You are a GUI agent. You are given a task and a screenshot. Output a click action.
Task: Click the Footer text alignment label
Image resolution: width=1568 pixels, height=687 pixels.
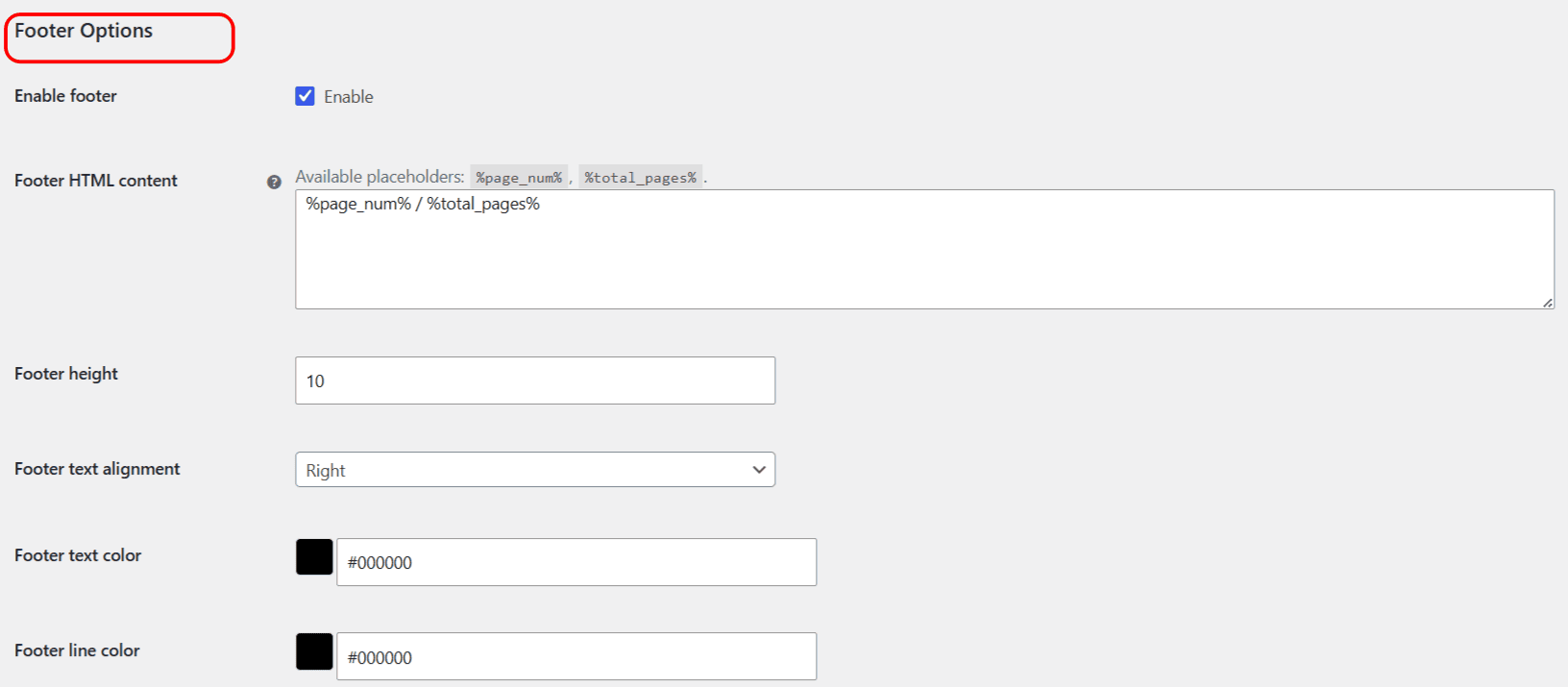pyautogui.click(x=97, y=469)
